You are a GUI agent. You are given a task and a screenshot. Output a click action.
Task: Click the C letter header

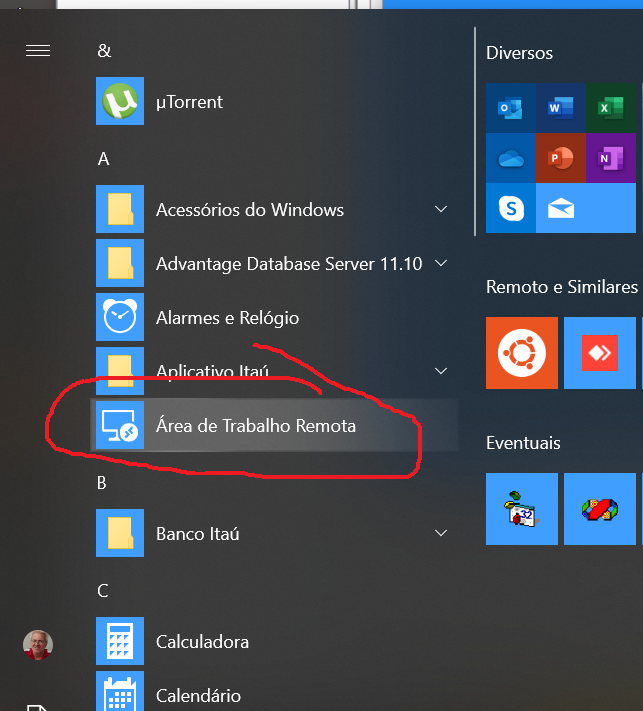click(102, 591)
